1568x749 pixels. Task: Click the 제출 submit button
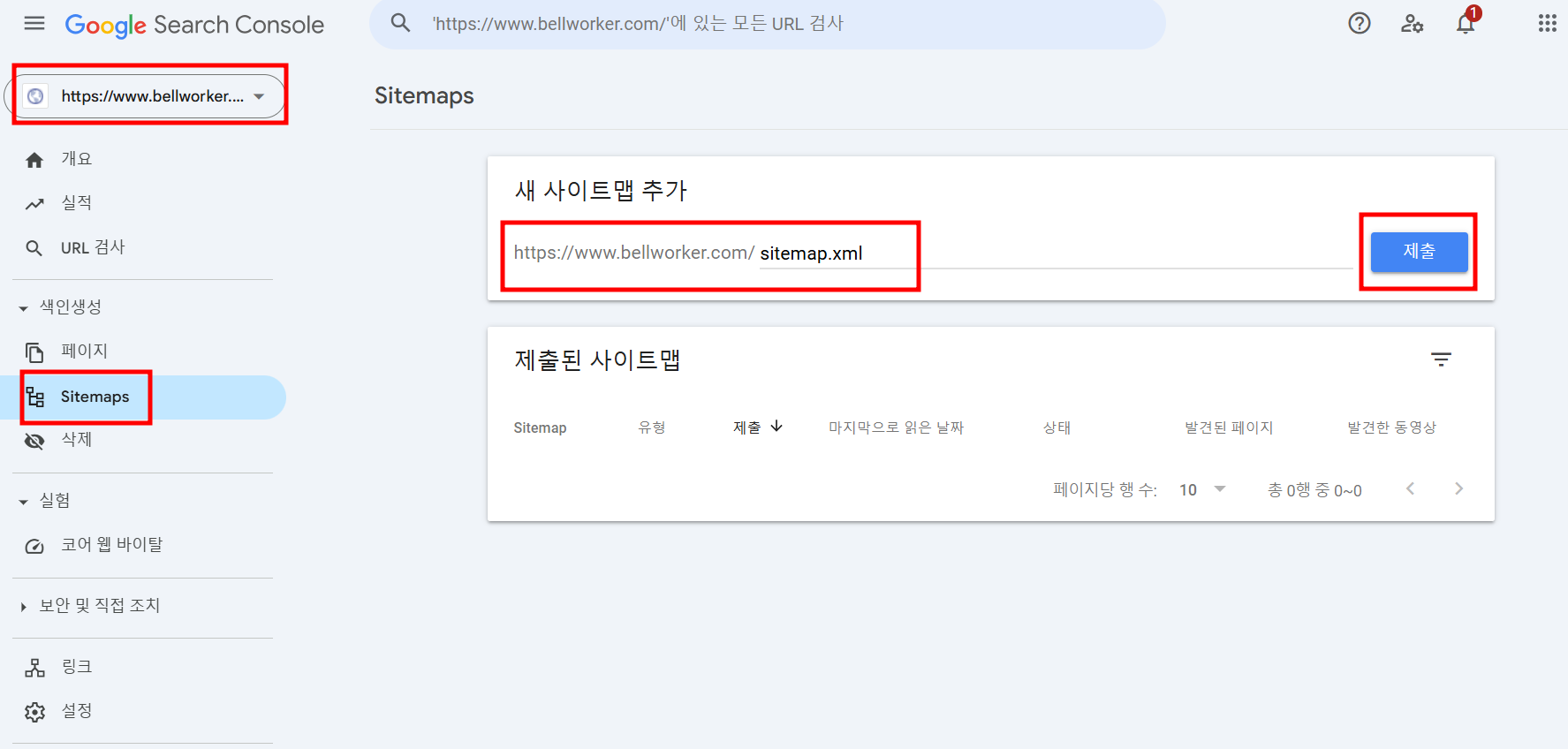pos(1419,252)
